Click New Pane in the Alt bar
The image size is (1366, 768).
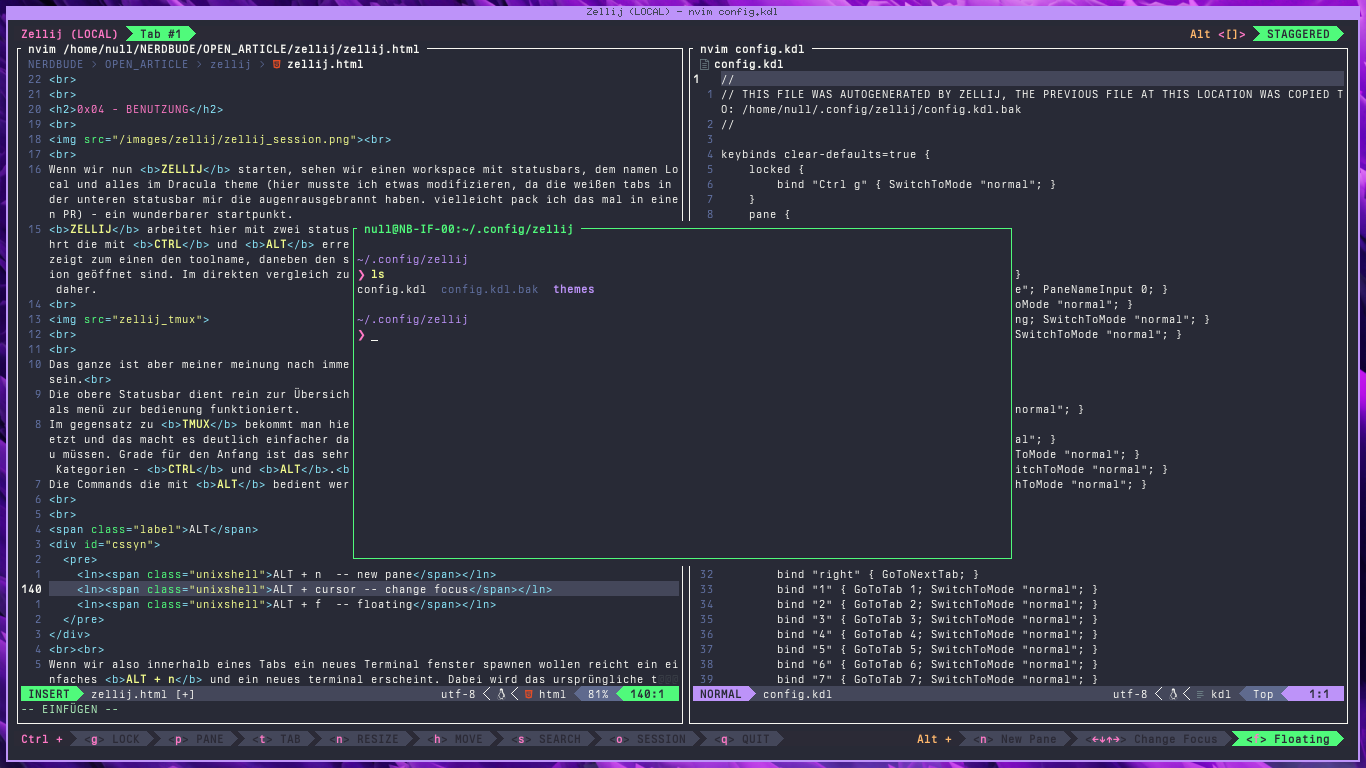click(x=1017, y=739)
